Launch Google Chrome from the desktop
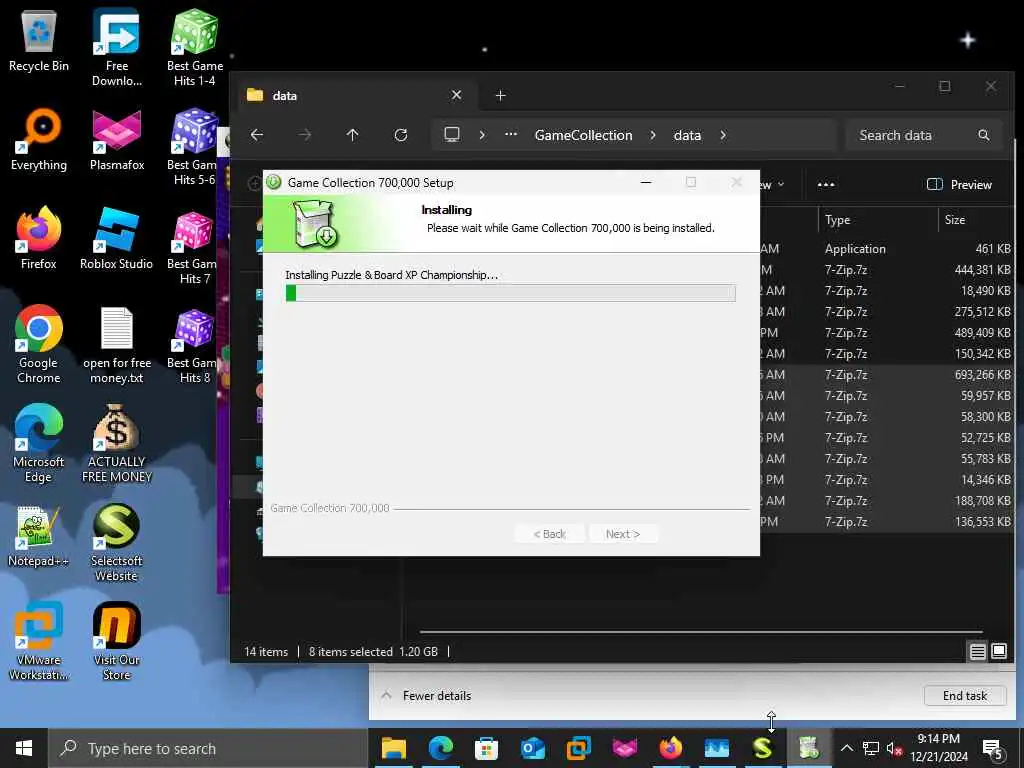Image resolution: width=1024 pixels, height=768 pixels. [39, 345]
